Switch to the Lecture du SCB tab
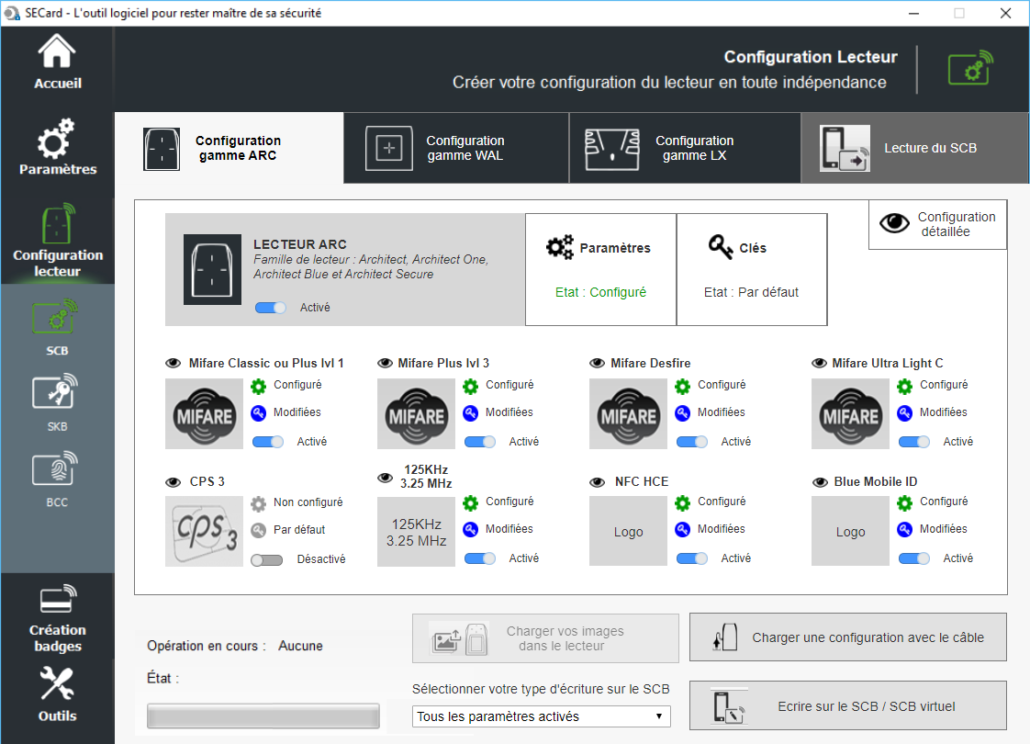Image resolution: width=1030 pixels, height=744 pixels. point(914,148)
